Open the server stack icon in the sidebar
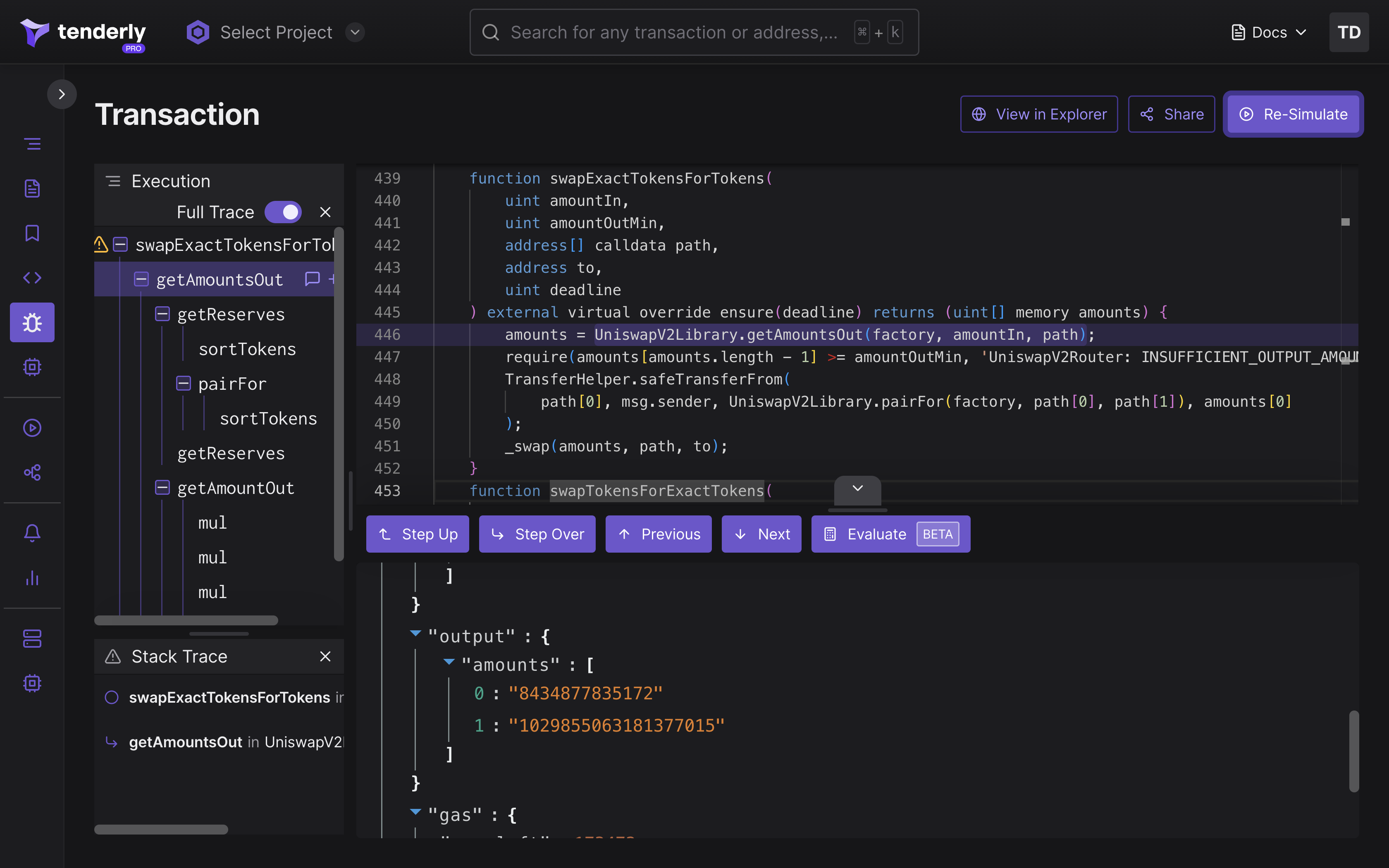 click(33, 639)
